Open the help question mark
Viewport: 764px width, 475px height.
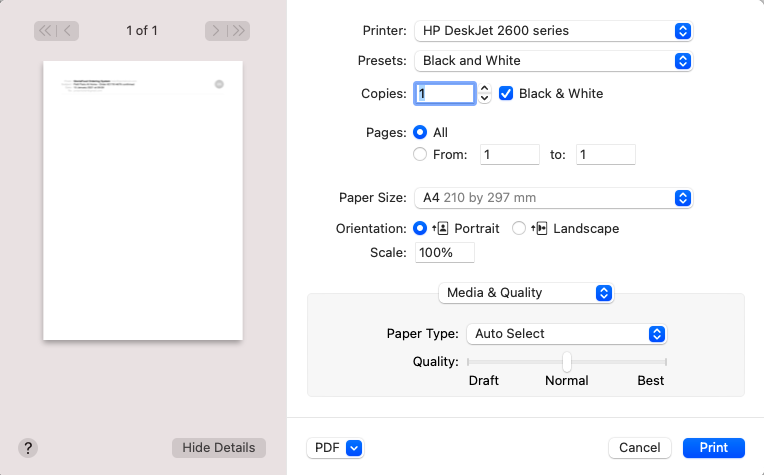point(28,448)
